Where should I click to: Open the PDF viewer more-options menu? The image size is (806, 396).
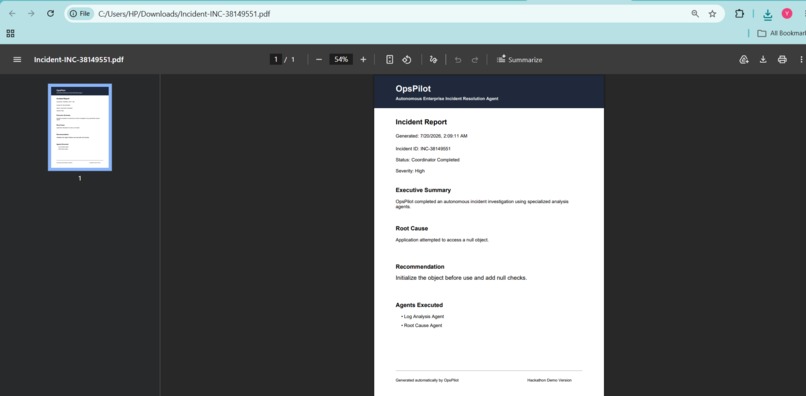[x=801, y=60]
